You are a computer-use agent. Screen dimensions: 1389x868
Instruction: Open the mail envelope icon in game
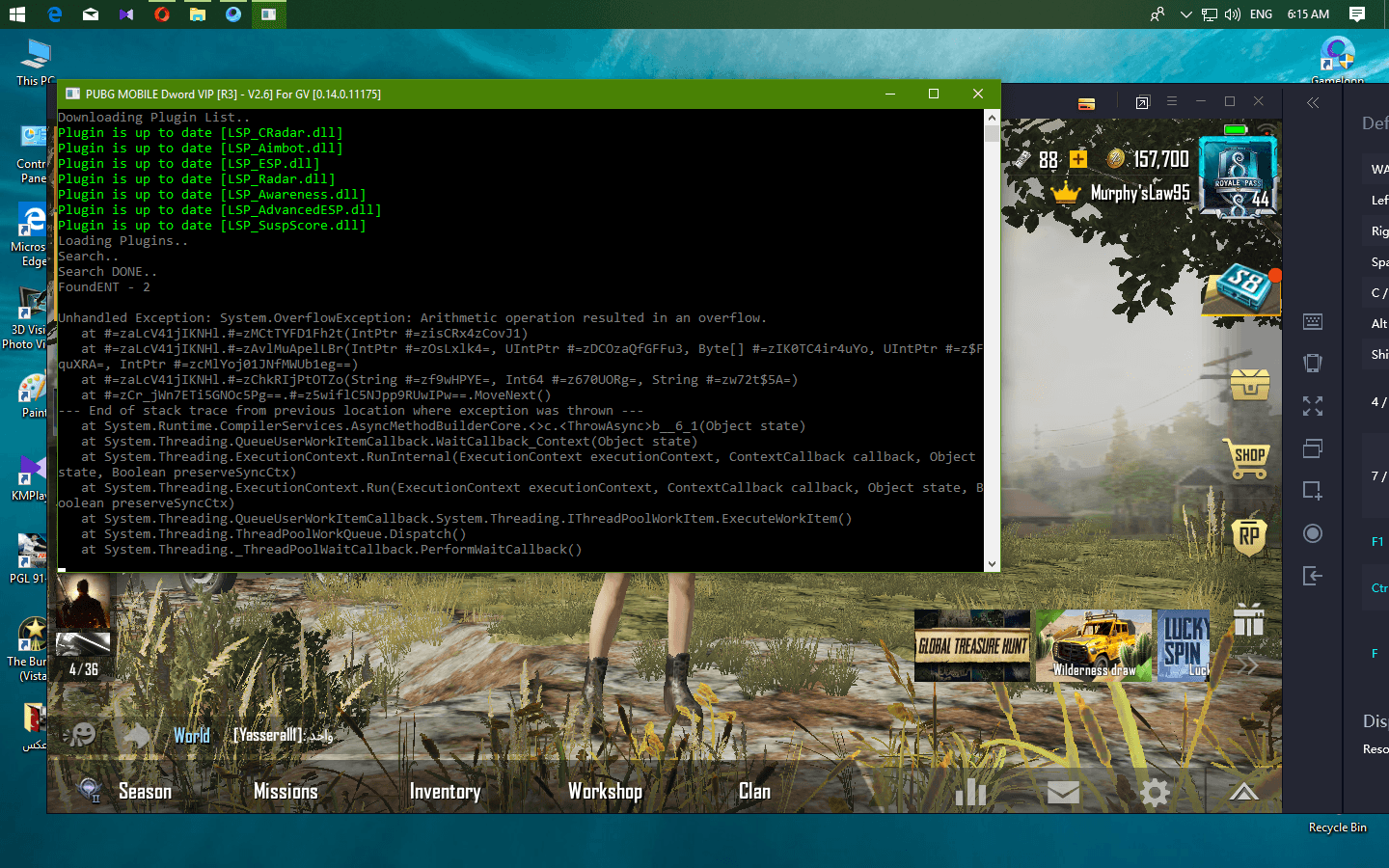[x=1063, y=793]
